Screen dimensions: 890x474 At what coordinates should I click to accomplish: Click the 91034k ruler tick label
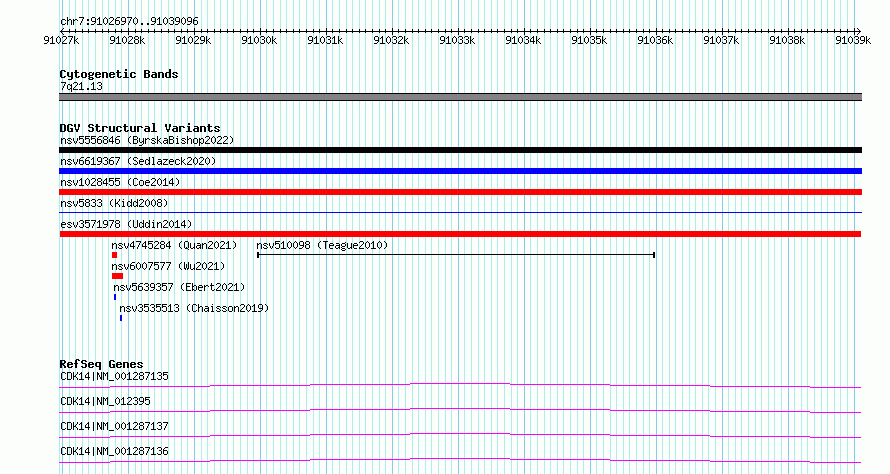(x=523, y=40)
